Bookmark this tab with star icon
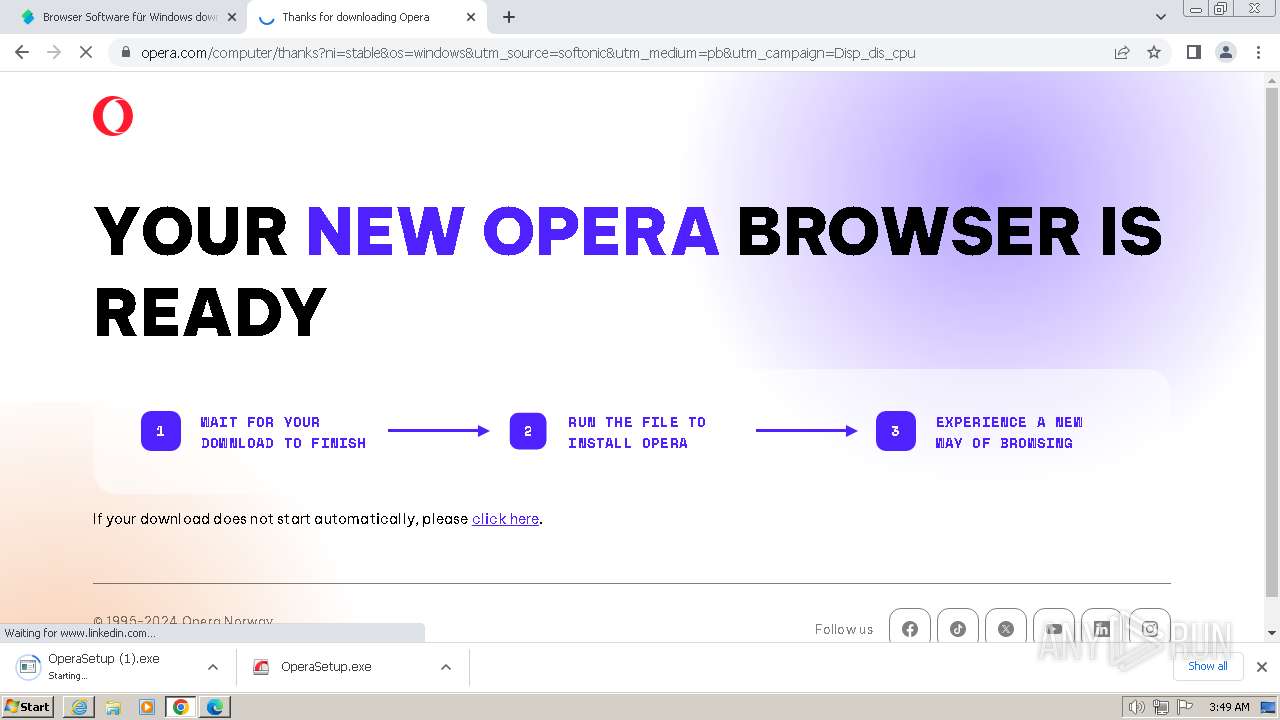The height and width of the screenshot is (720, 1280). tap(1154, 52)
